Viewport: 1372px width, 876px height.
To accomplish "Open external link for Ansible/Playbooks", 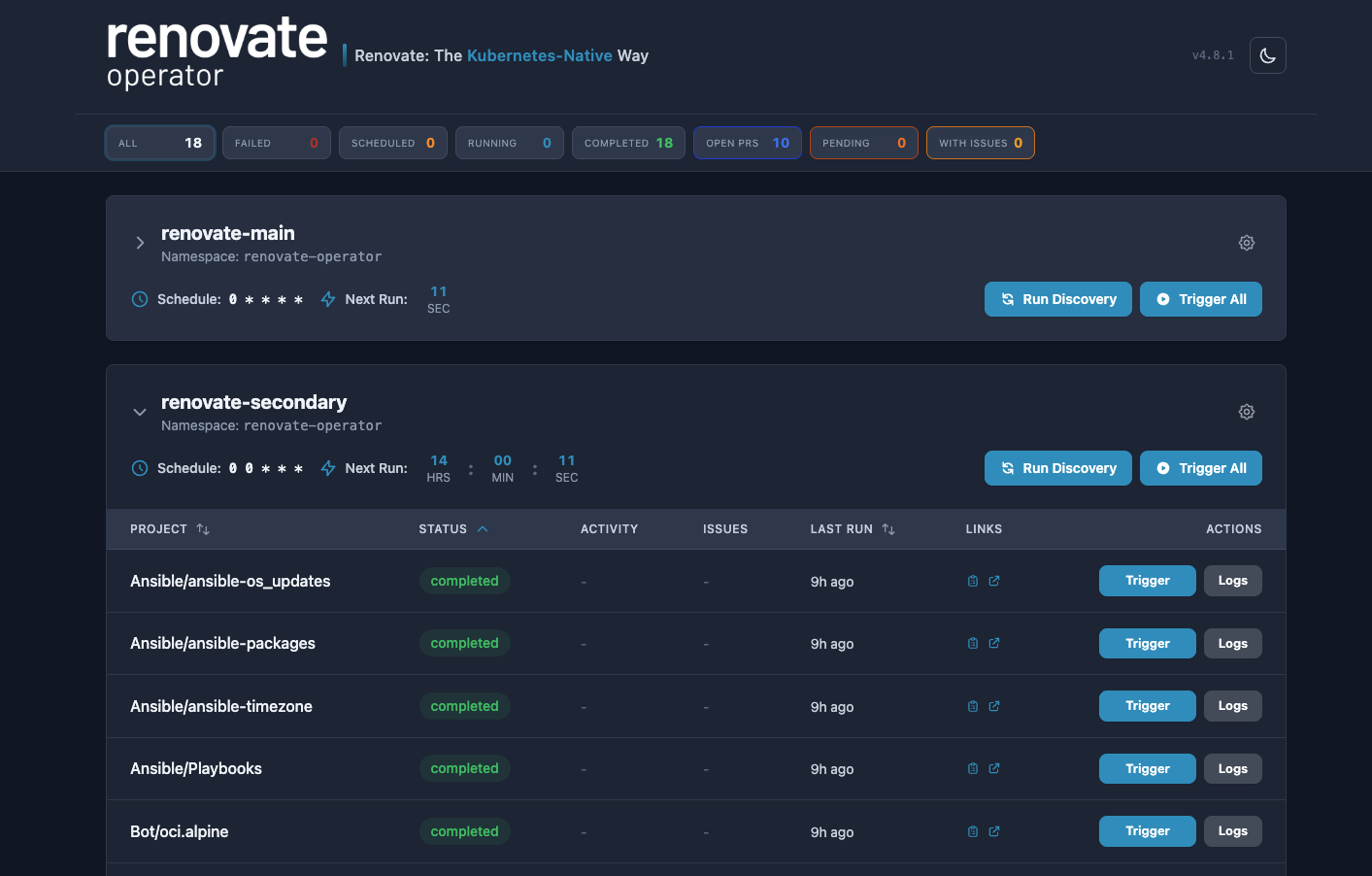I will point(994,768).
